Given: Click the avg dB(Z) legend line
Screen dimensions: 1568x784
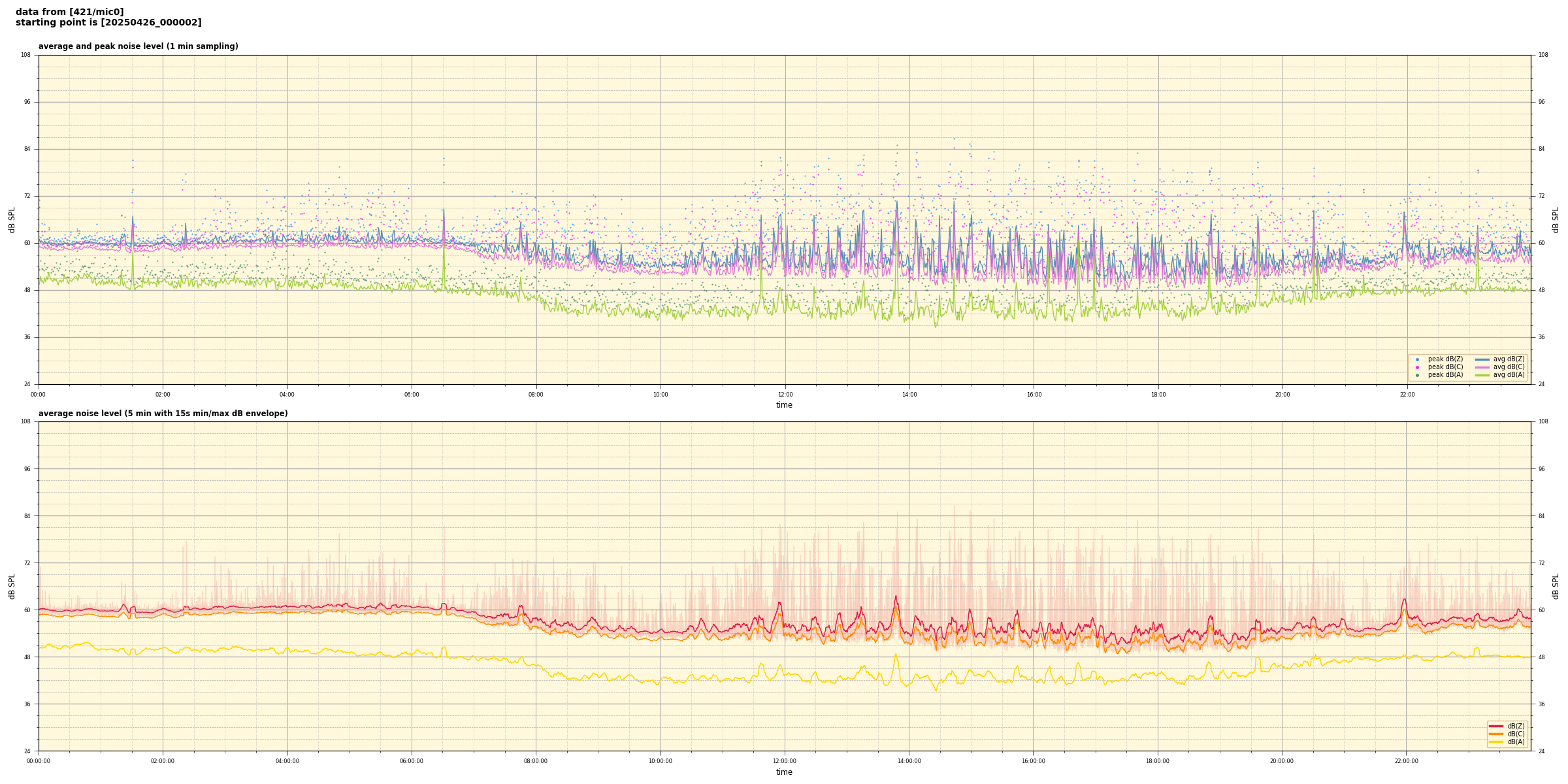Looking at the screenshot, I should tap(1482, 359).
